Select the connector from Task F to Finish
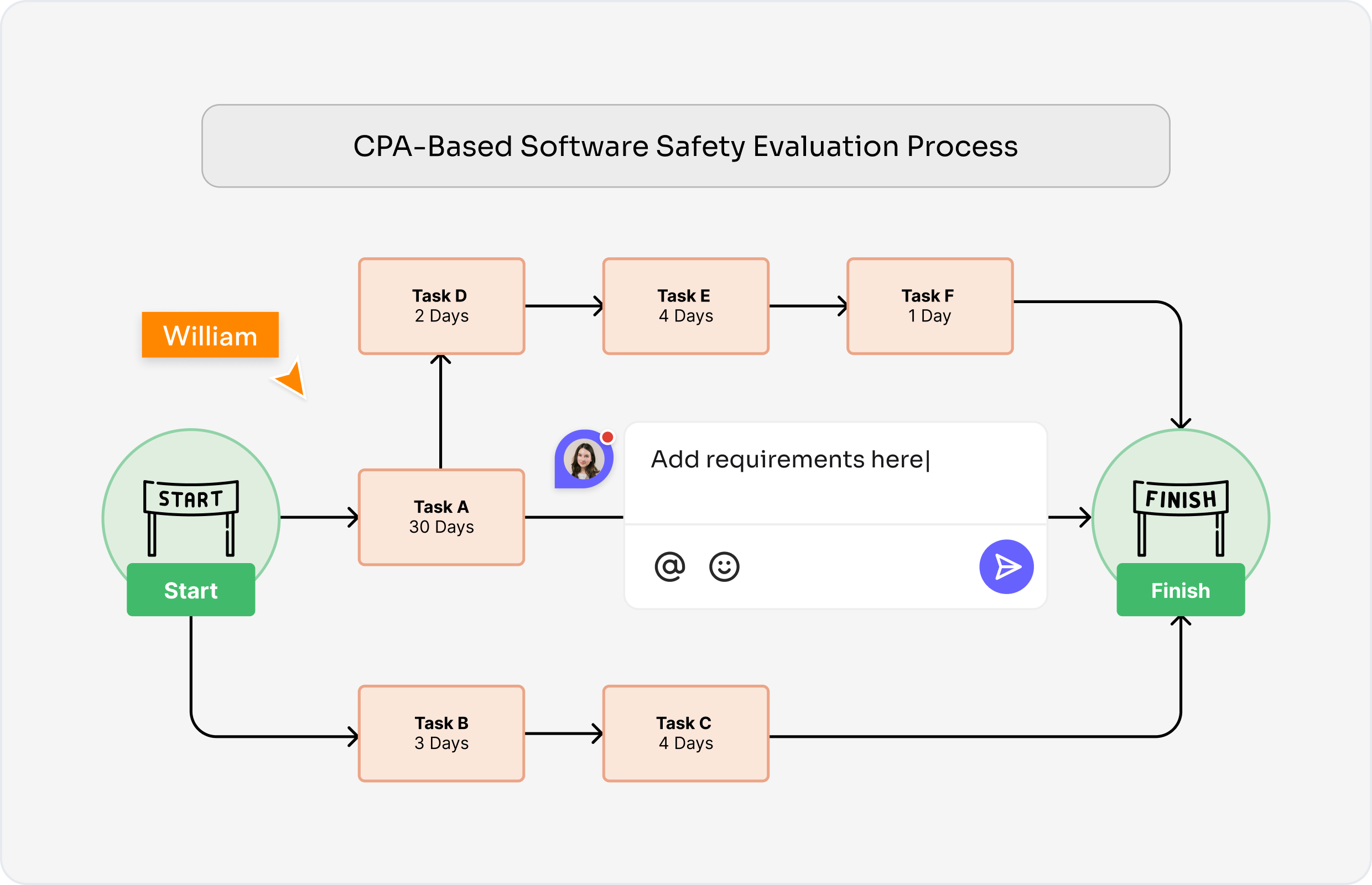 pos(1181,368)
